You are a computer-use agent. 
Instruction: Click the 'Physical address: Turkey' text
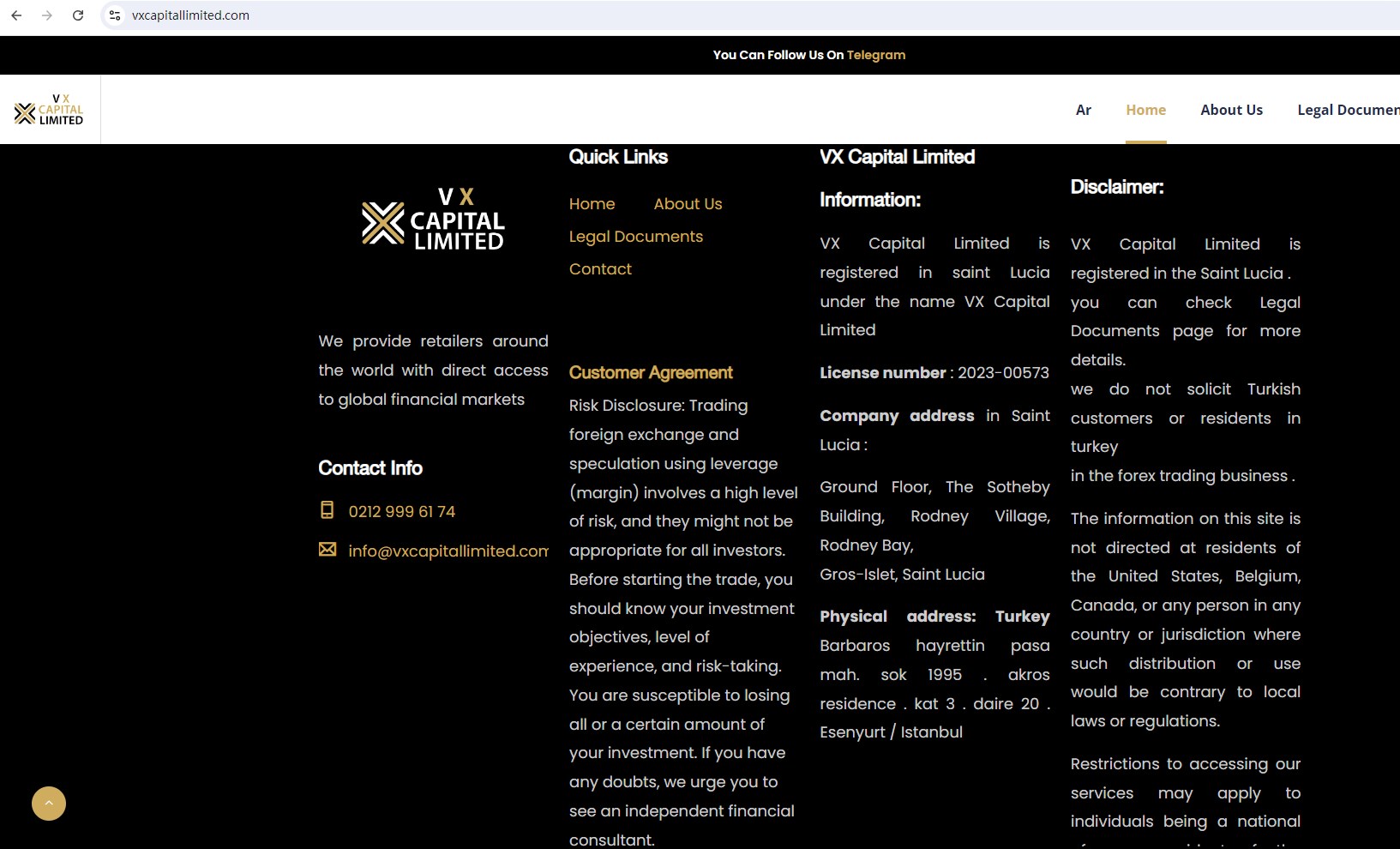click(x=934, y=617)
